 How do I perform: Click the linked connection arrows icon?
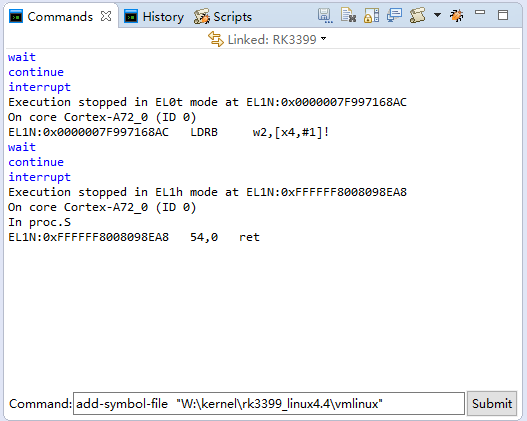click(216, 39)
